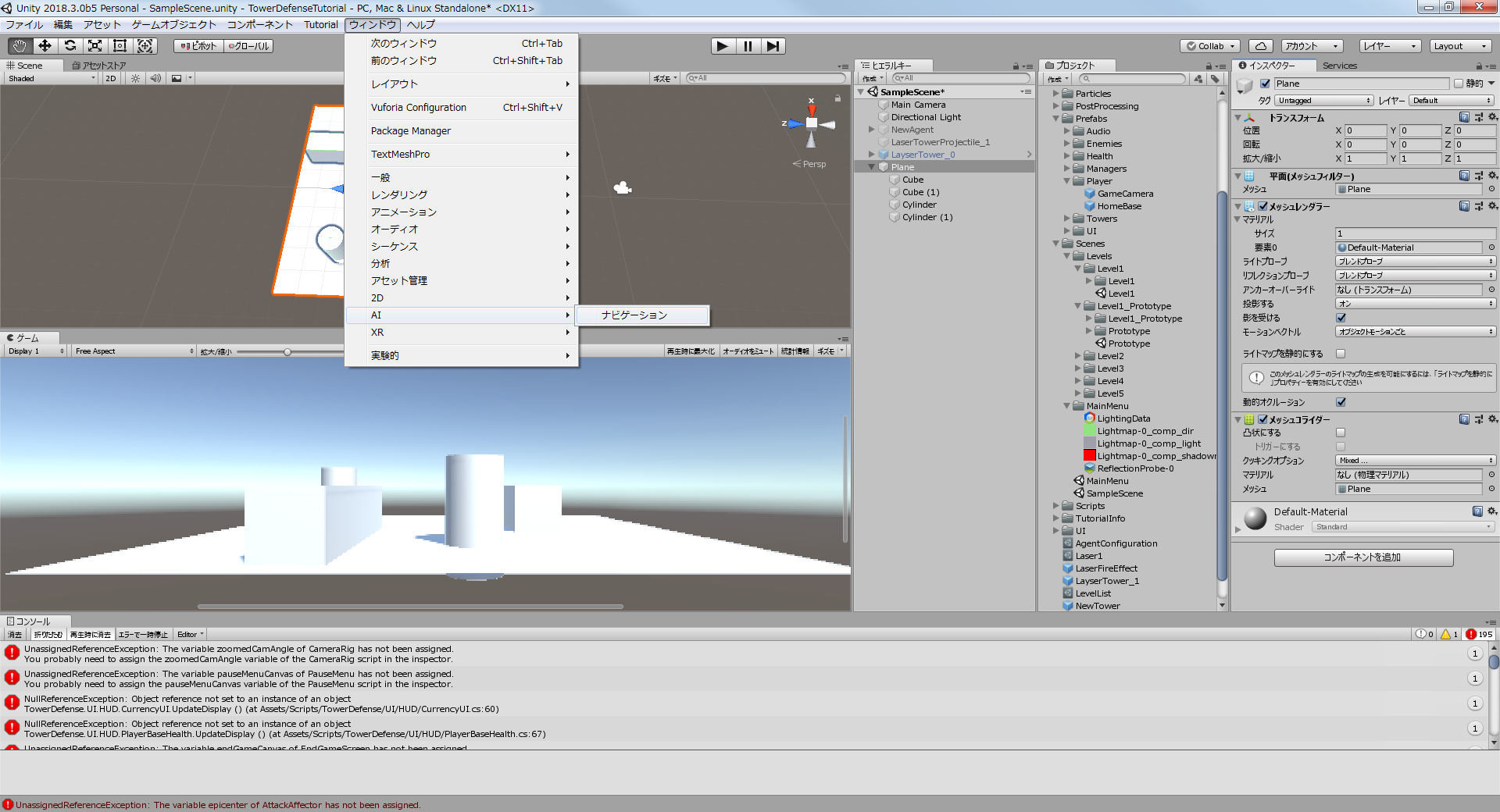Expand the Towers folder
The width and height of the screenshot is (1500, 812).
[1067, 219]
